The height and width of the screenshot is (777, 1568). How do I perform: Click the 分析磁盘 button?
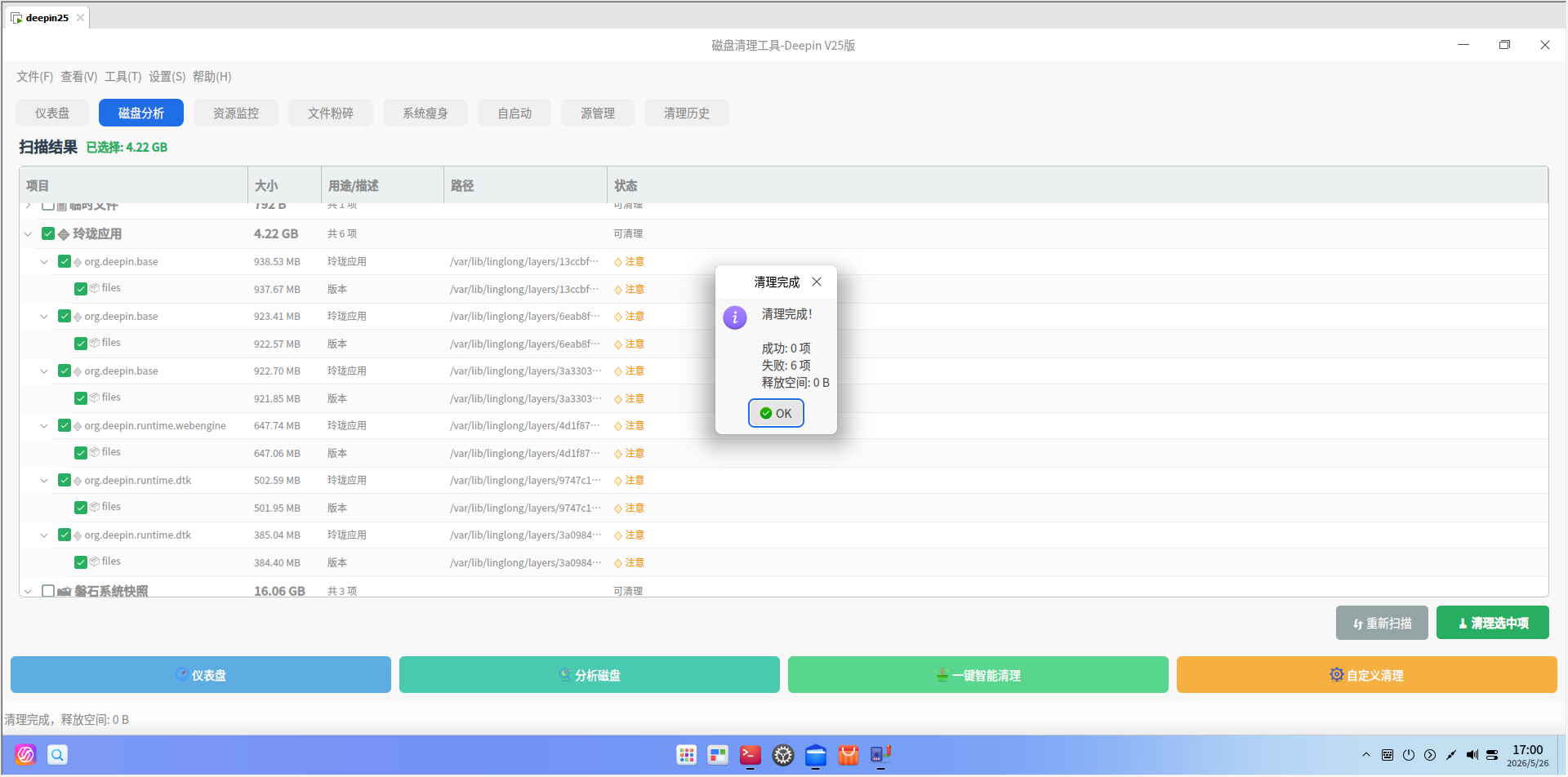pyautogui.click(x=590, y=675)
